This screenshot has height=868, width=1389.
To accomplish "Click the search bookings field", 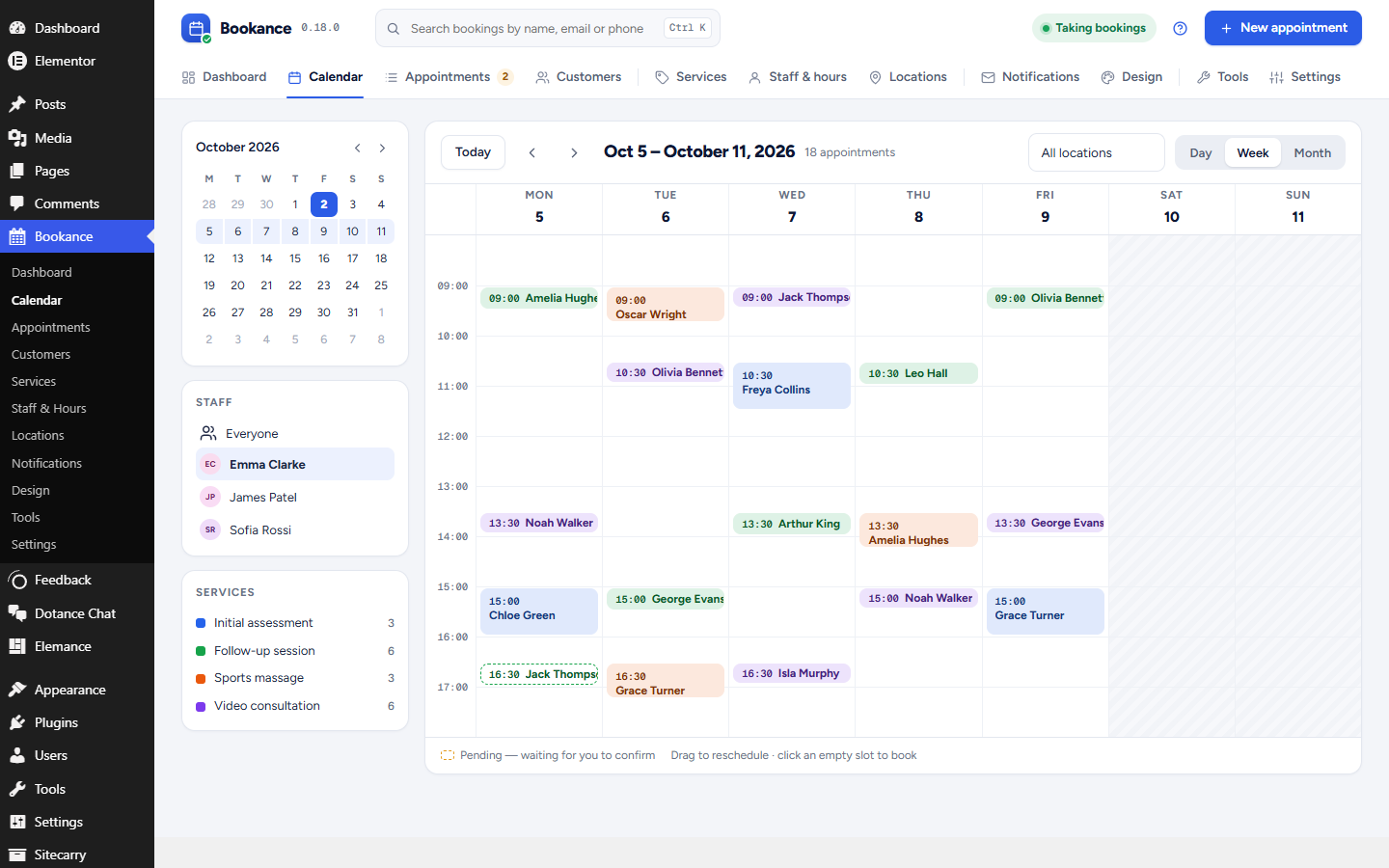I will pos(548,28).
